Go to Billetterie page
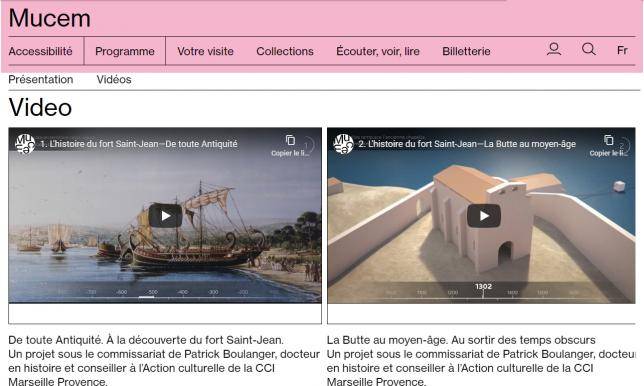 [466, 51]
